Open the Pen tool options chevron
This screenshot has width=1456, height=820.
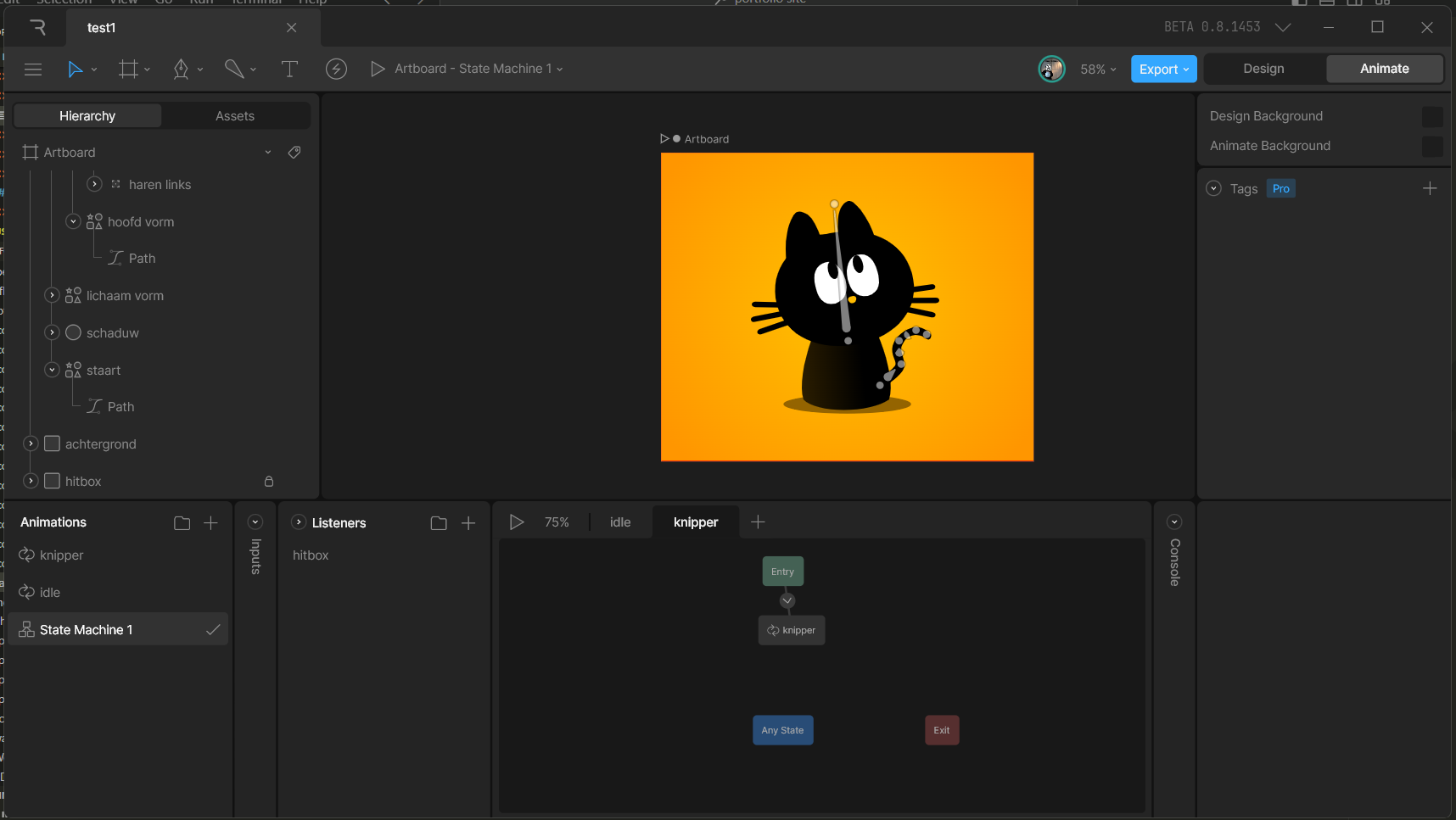200,70
